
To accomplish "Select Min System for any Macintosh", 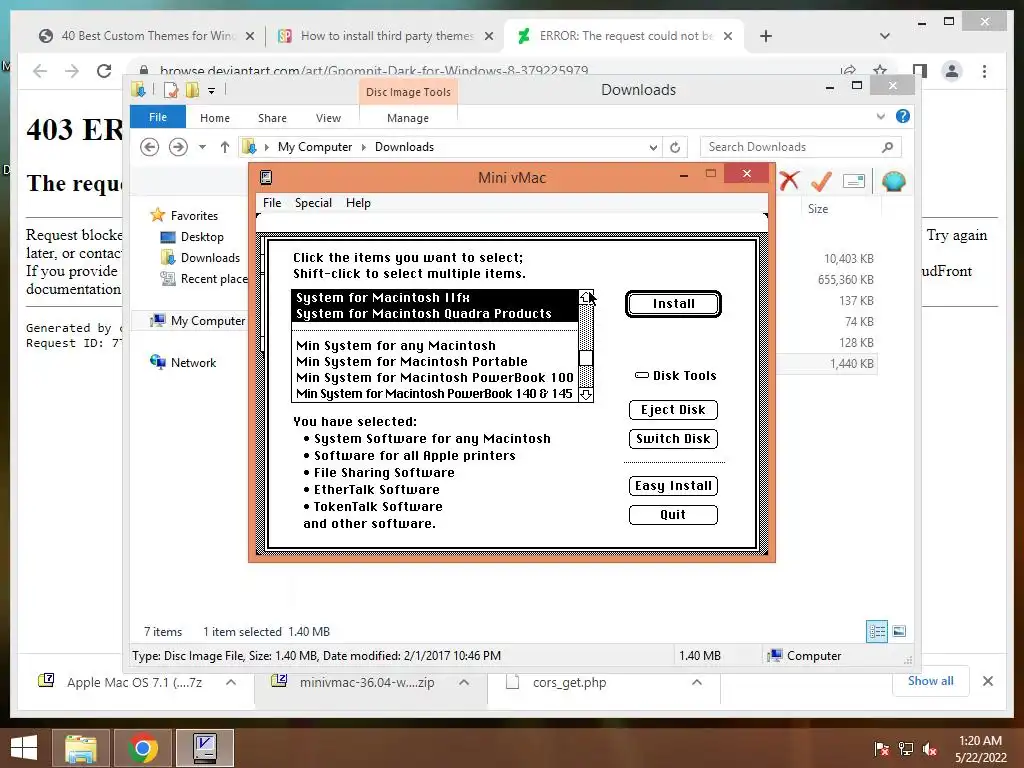I will [x=435, y=345].
